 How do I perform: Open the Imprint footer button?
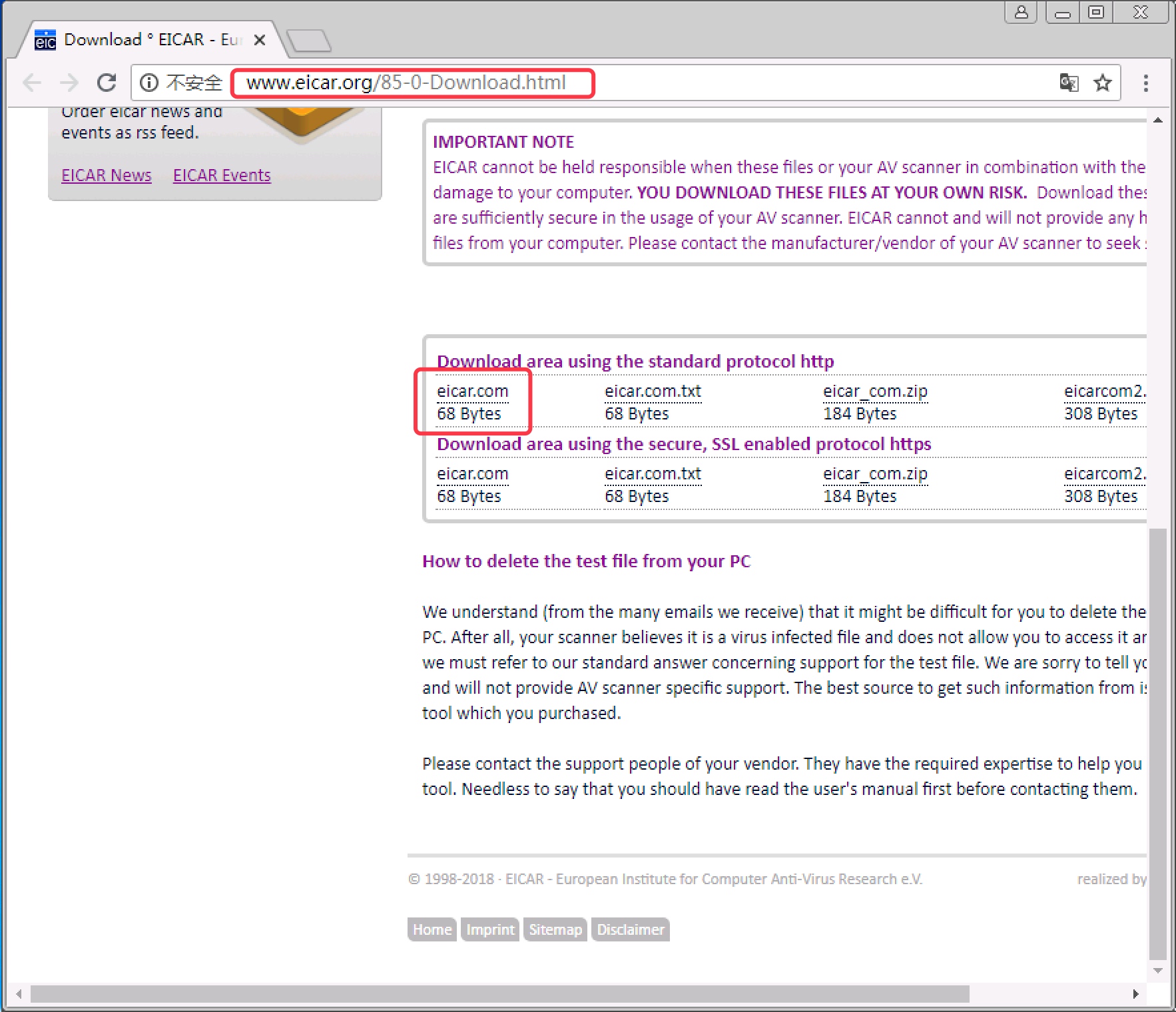click(x=490, y=929)
